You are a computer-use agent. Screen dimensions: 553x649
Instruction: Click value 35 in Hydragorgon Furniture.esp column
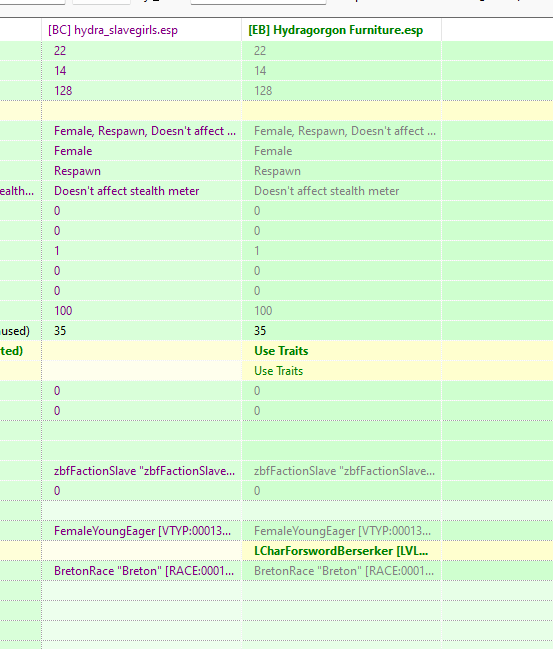coord(260,331)
